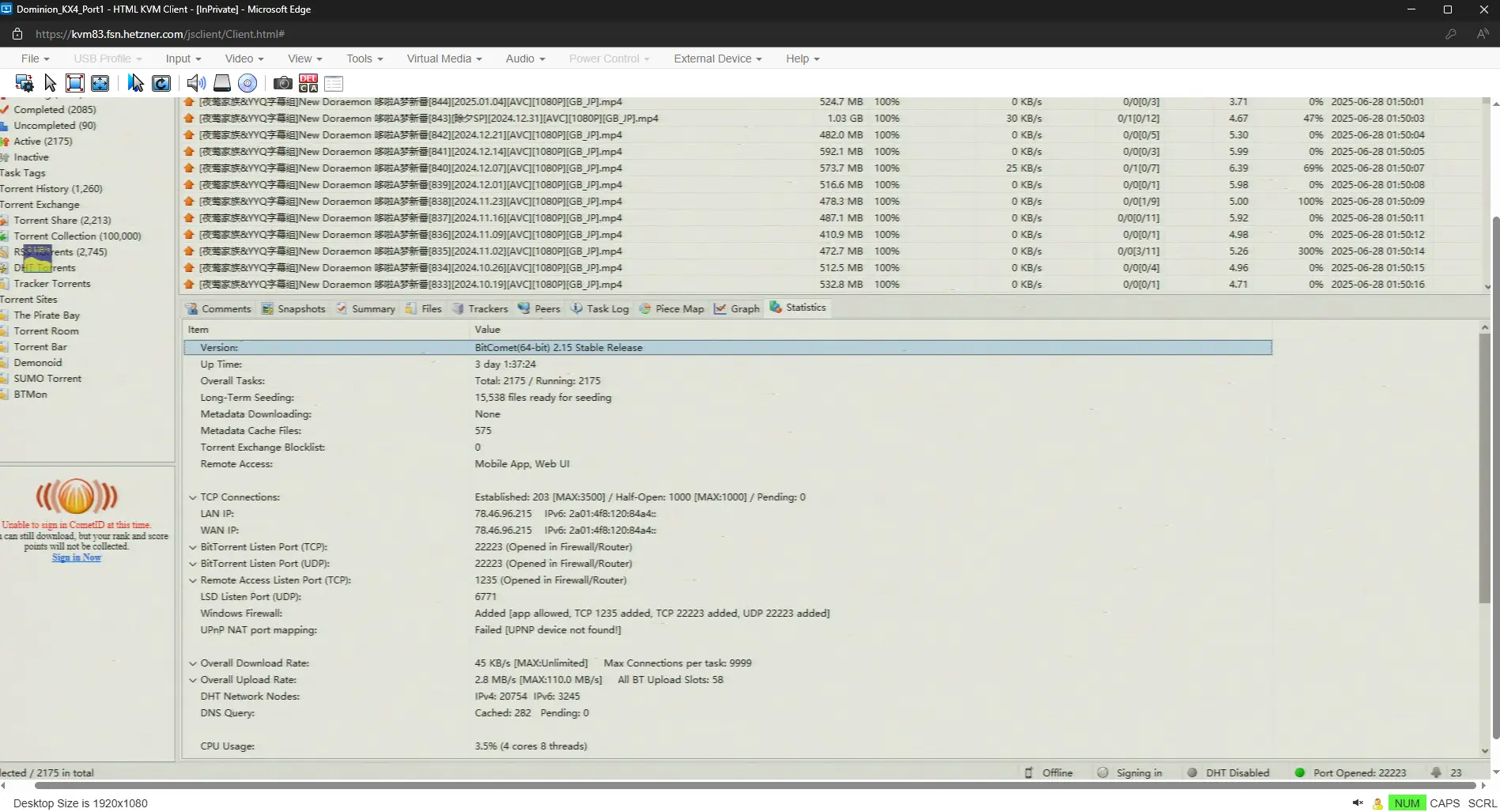
Task: Switch to the Comments tab
Action: coord(218,308)
